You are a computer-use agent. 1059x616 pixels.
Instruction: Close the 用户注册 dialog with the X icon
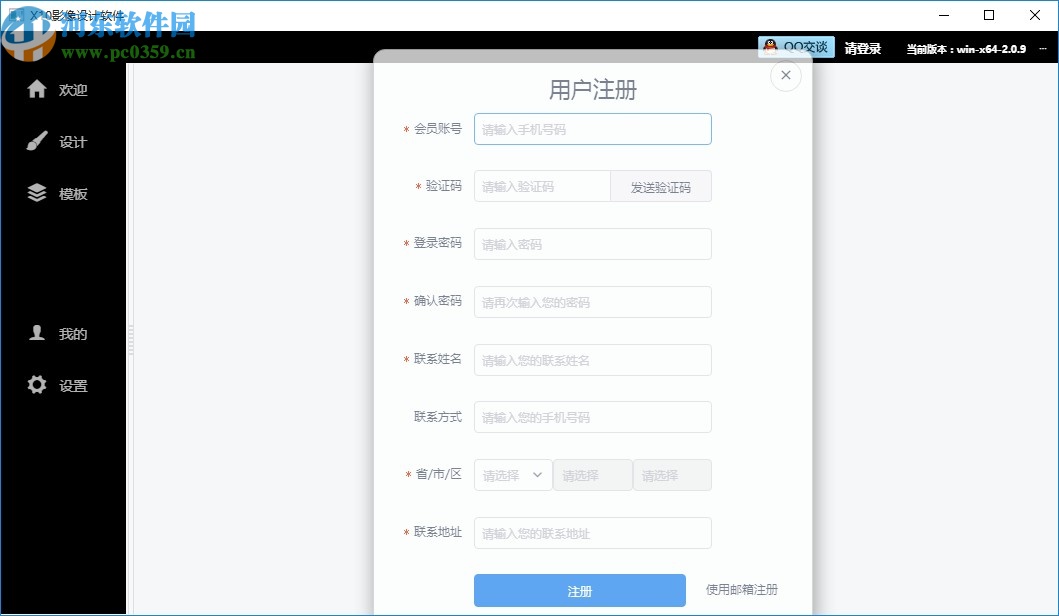pyautogui.click(x=786, y=75)
